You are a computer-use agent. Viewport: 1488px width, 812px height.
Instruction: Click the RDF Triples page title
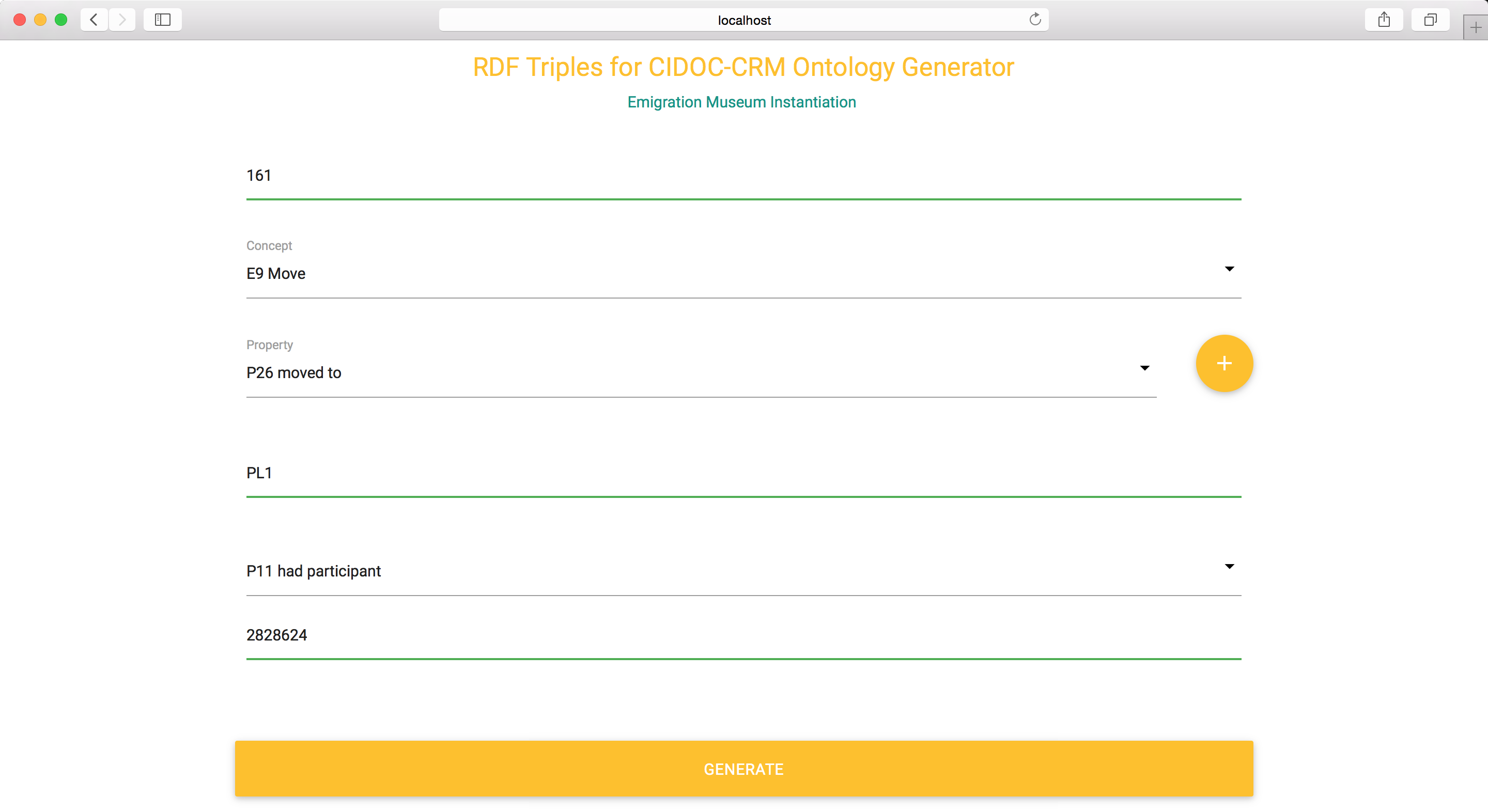743,67
